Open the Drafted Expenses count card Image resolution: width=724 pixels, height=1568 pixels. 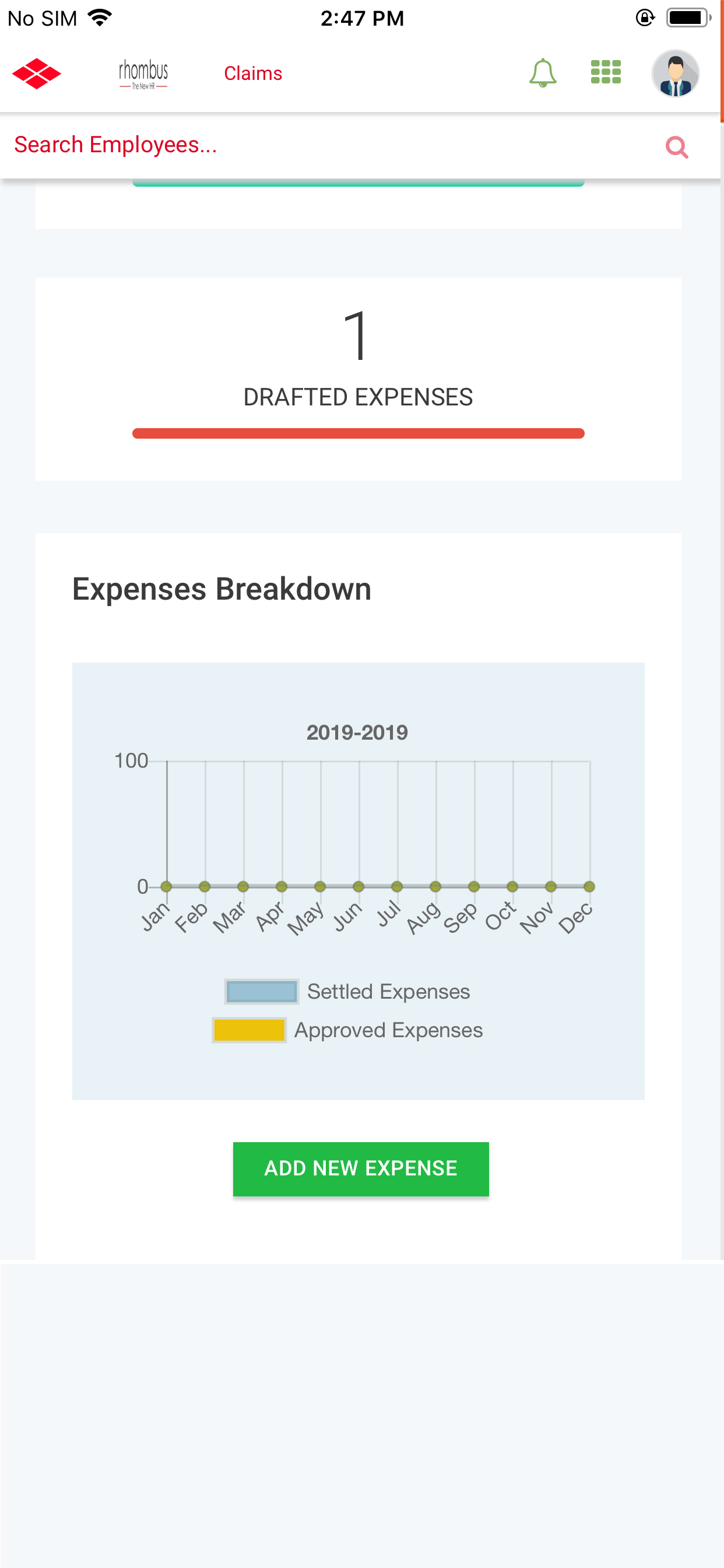[x=359, y=379]
